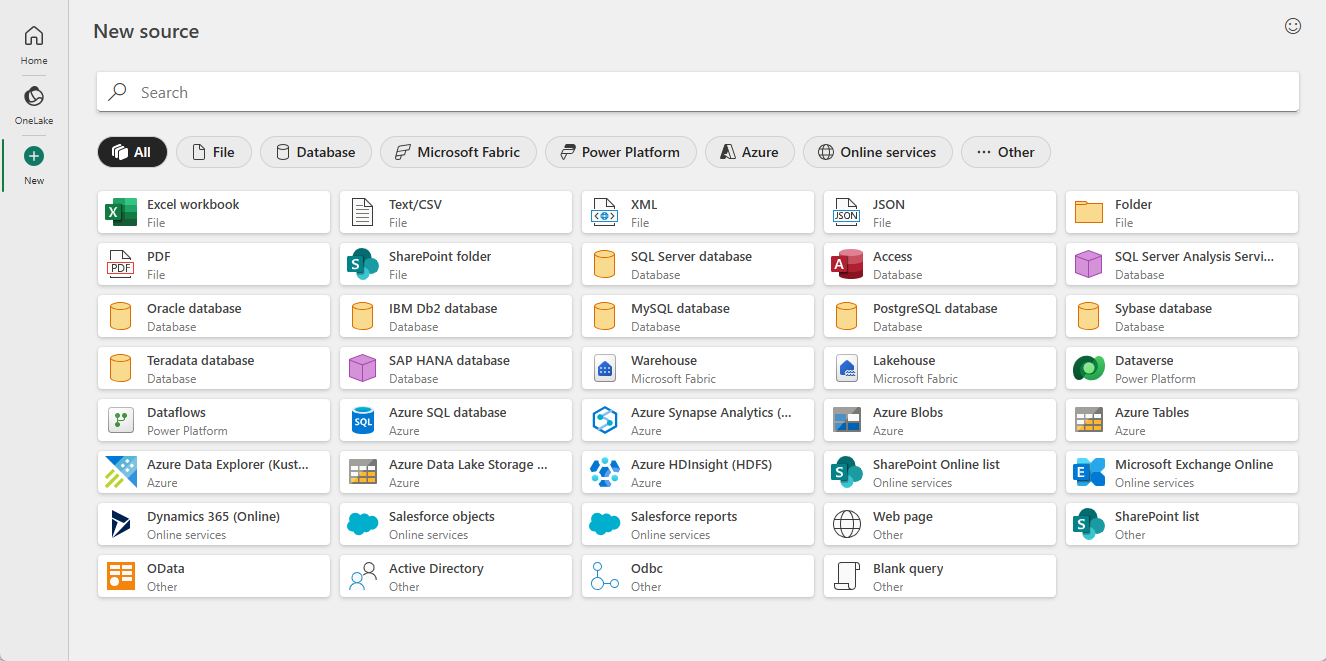Focus the Search sources field
The image size is (1326, 661).
[698, 92]
